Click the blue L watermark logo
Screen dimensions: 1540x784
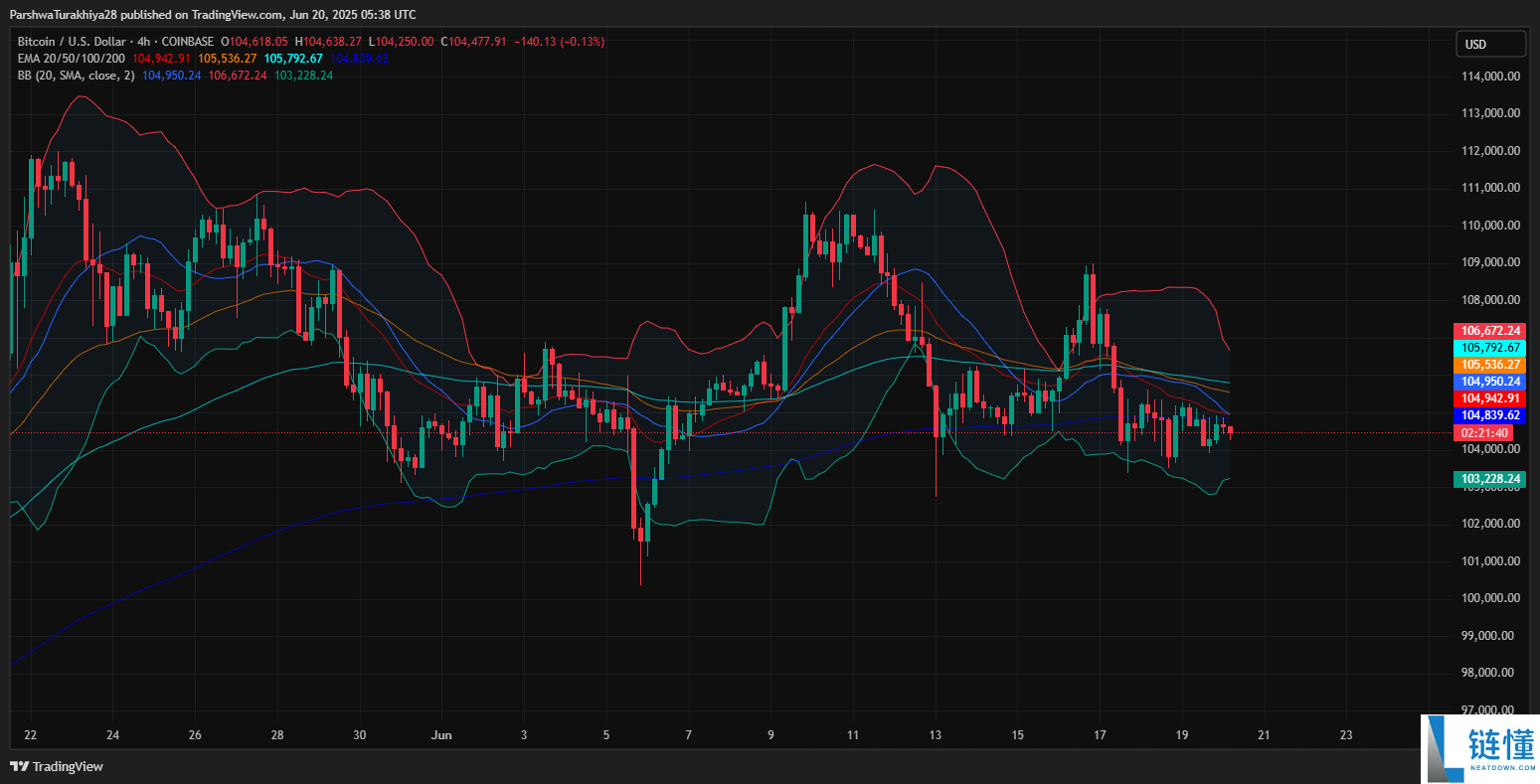pyautogui.click(x=1444, y=749)
